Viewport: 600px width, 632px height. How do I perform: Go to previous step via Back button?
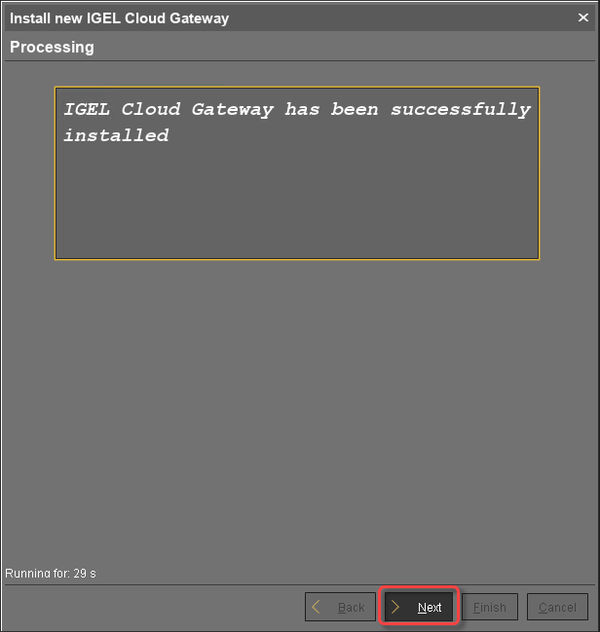[340, 607]
